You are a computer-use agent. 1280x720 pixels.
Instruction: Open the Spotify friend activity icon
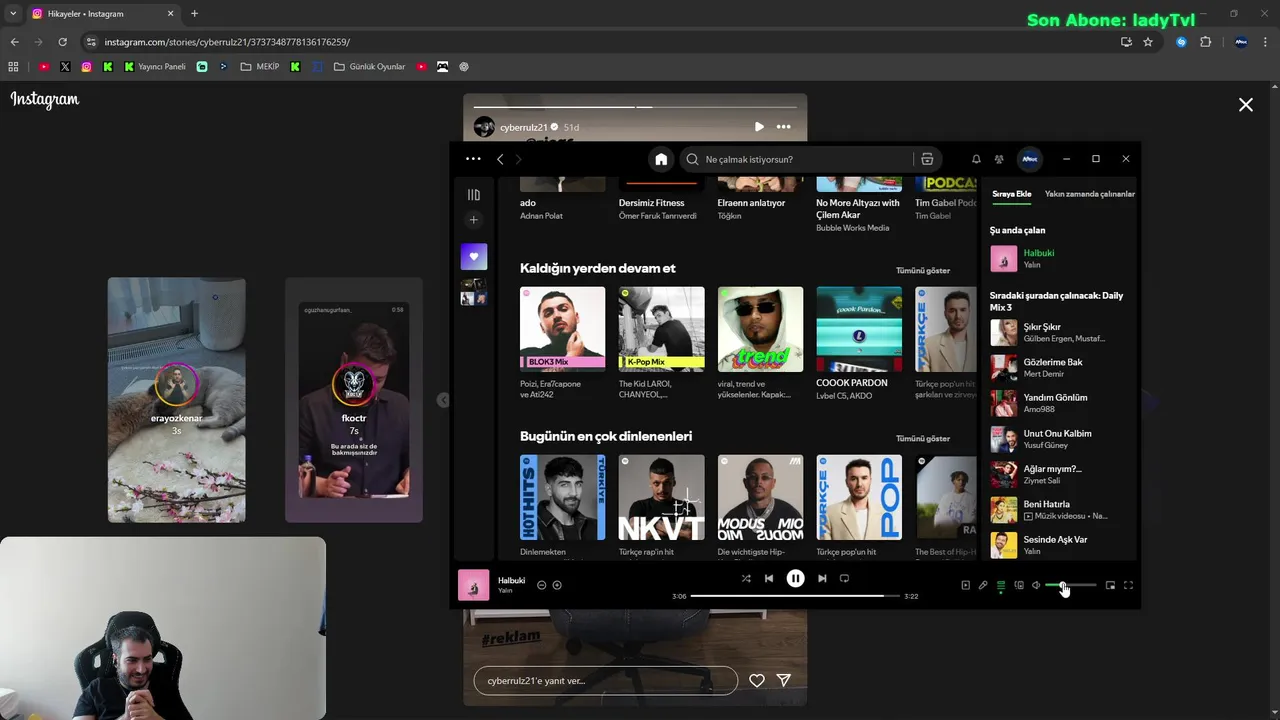click(999, 159)
